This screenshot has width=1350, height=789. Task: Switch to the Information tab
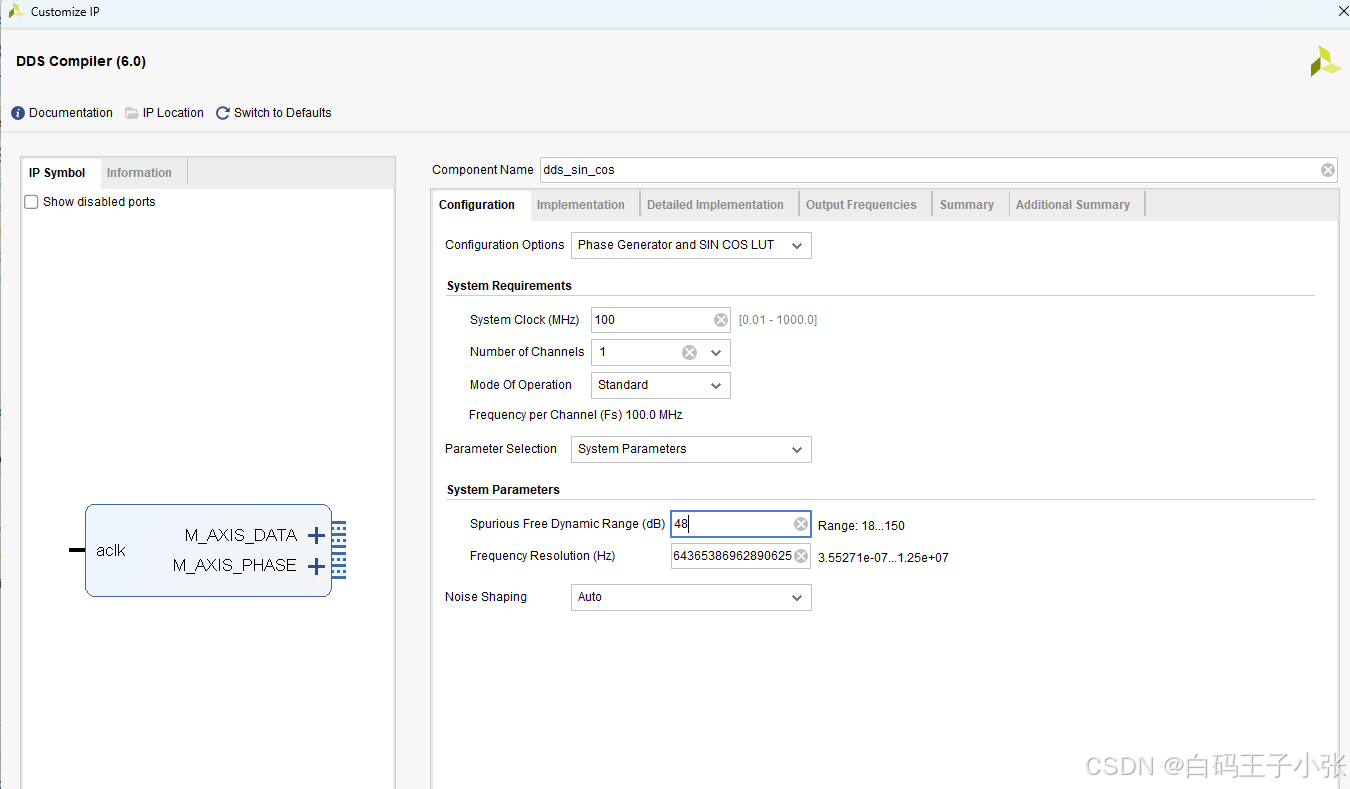click(x=139, y=173)
